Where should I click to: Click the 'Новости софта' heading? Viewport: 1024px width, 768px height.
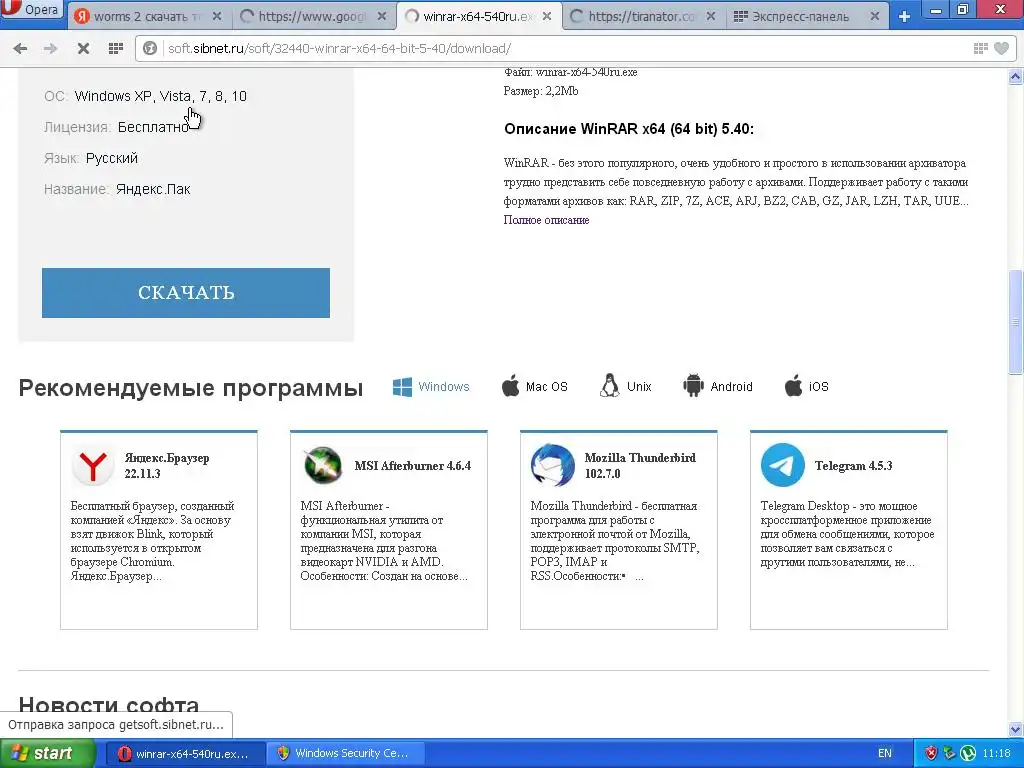pyautogui.click(x=109, y=706)
